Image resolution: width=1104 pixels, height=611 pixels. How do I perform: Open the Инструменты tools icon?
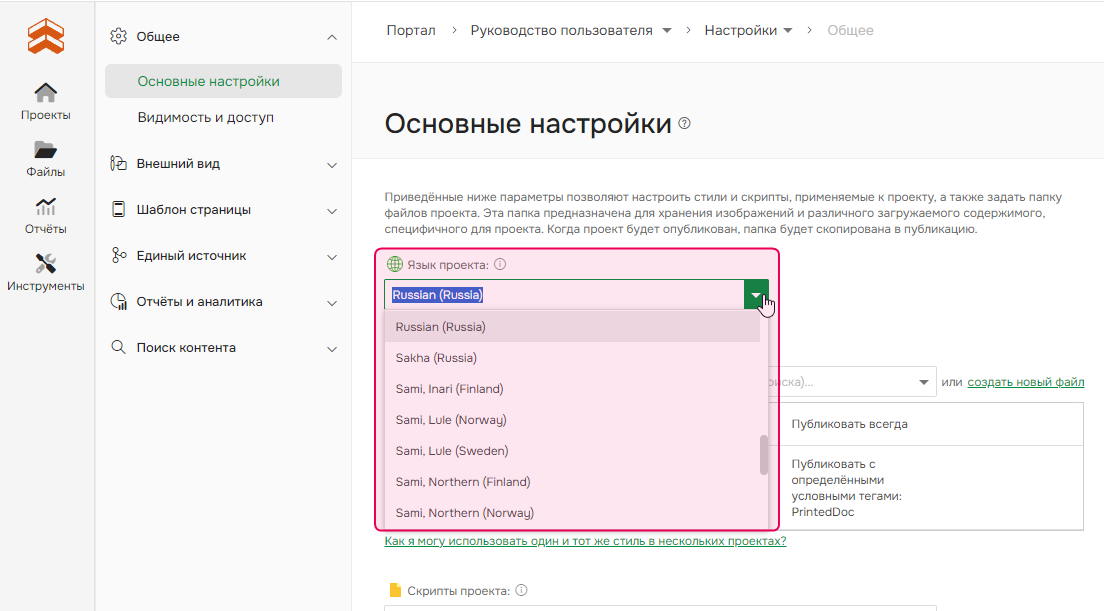(x=45, y=263)
